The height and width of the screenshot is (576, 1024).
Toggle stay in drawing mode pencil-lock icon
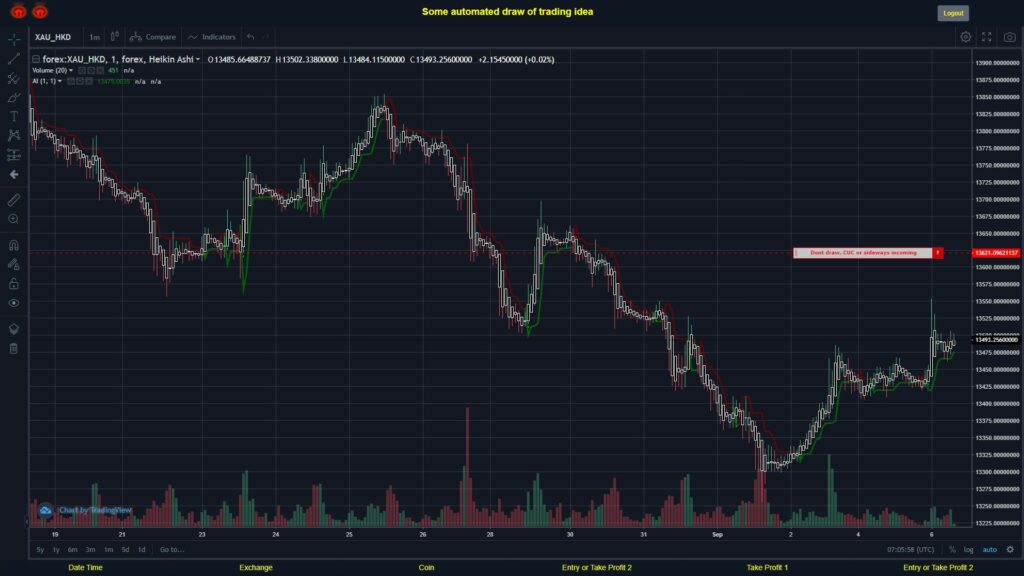coord(14,264)
